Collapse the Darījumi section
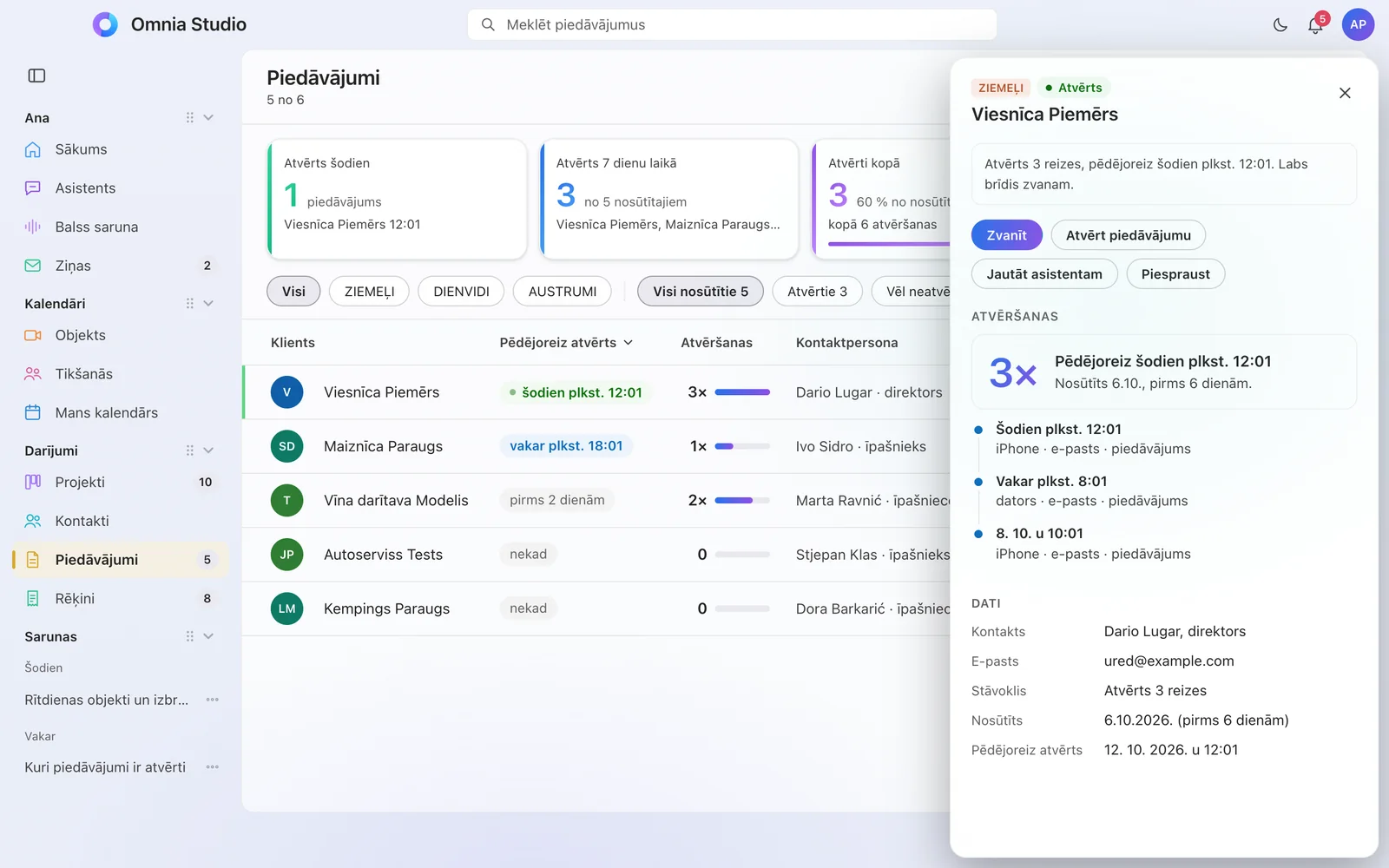The width and height of the screenshot is (1389, 868). [x=208, y=450]
